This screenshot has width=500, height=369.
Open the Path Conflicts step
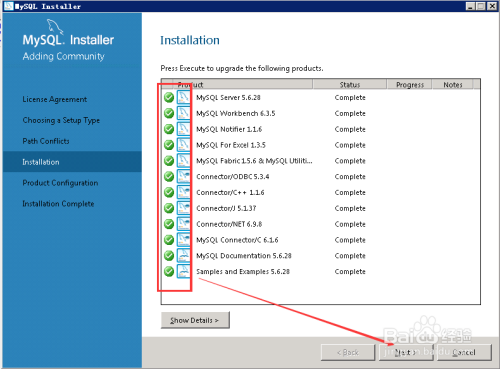tap(46, 141)
